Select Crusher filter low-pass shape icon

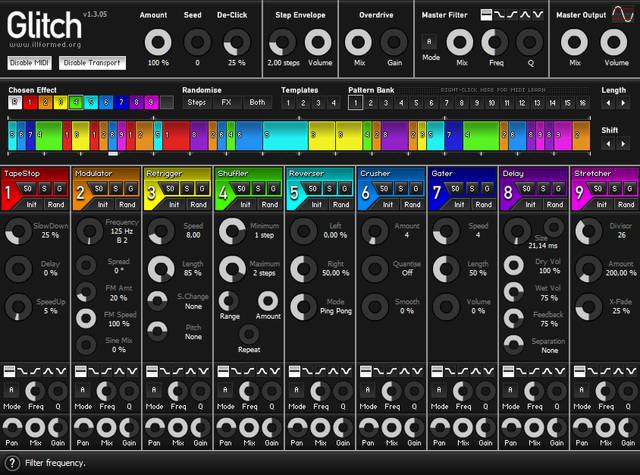tap(379, 371)
